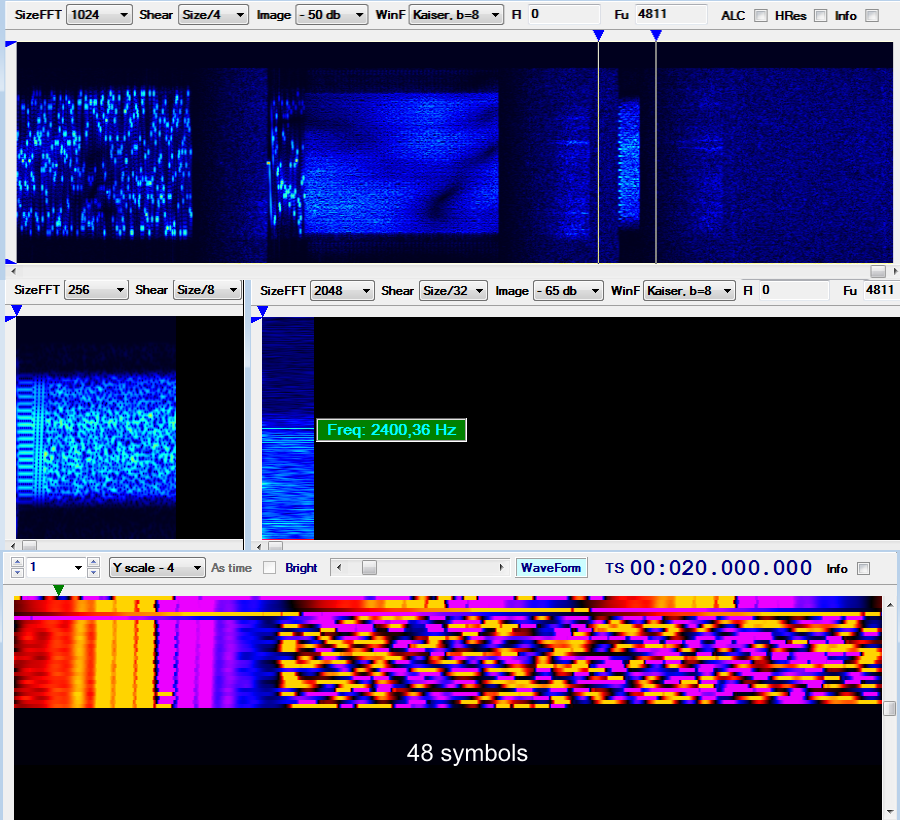This screenshot has height=820, width=900.
Task: Select the green triangle marker on the waveform panel
Action: click(57, 592)
